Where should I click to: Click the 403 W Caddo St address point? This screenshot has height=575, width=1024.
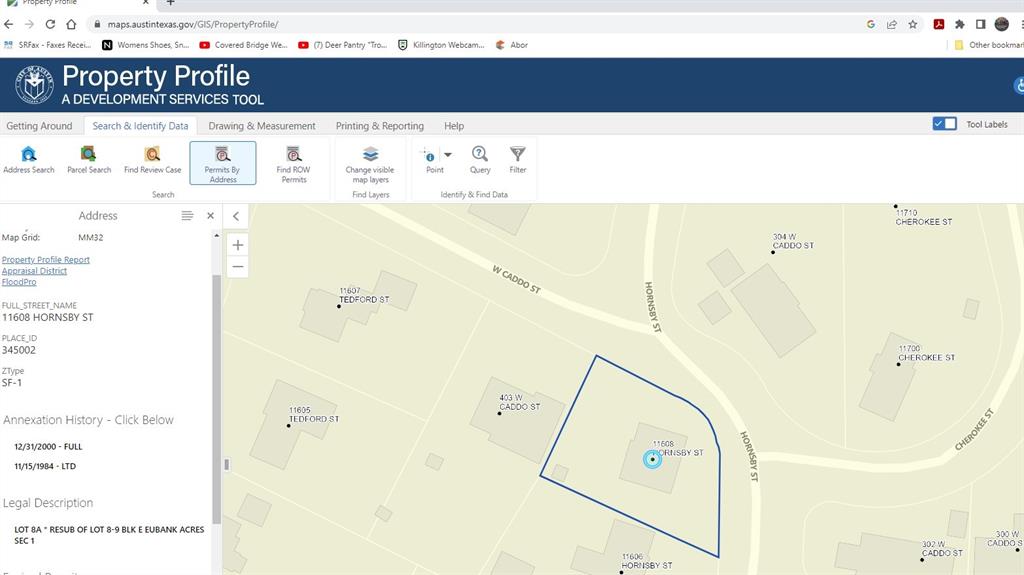[500, 413]
